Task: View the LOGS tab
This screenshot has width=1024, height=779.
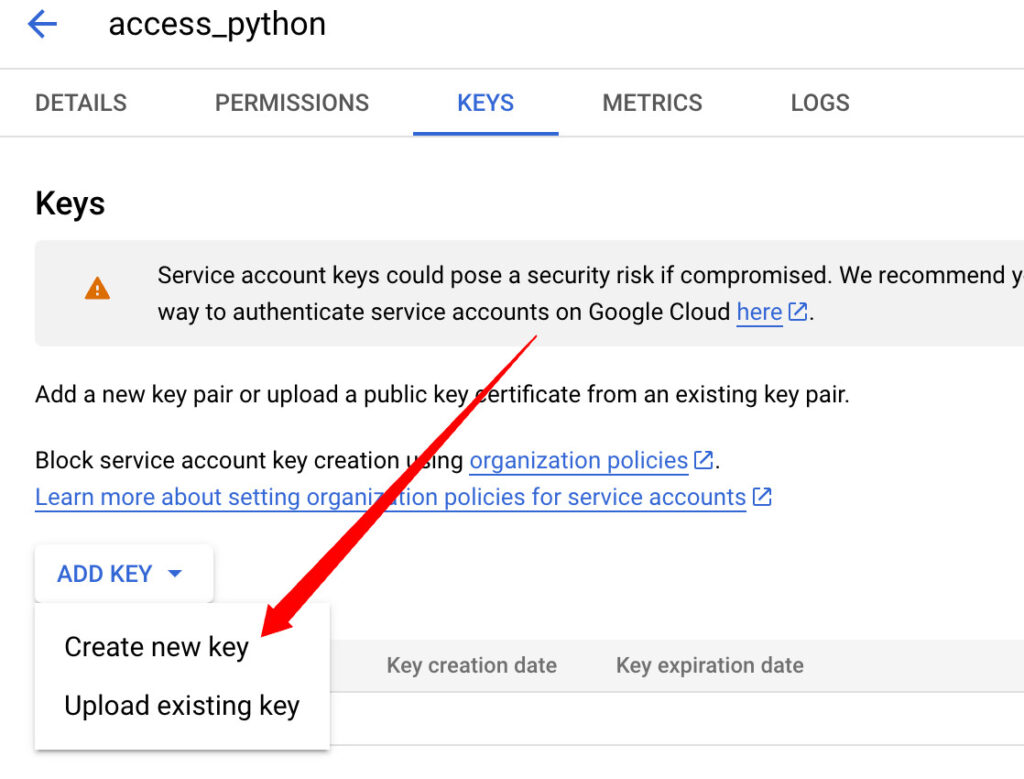Action: [x=820, y=103]
